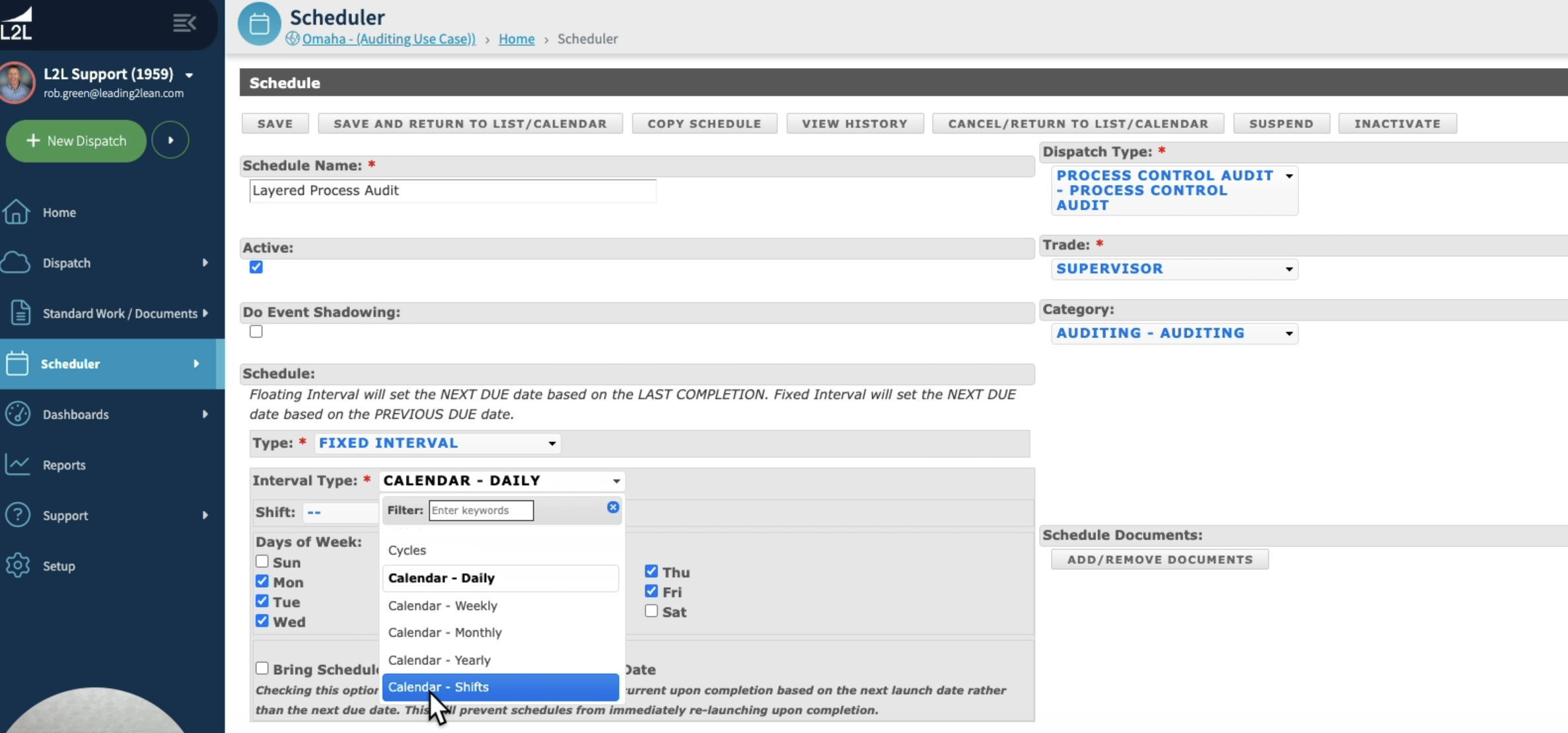Click the Standard Work / Documents page icon

pyautogui.click(x=20, y=312)
